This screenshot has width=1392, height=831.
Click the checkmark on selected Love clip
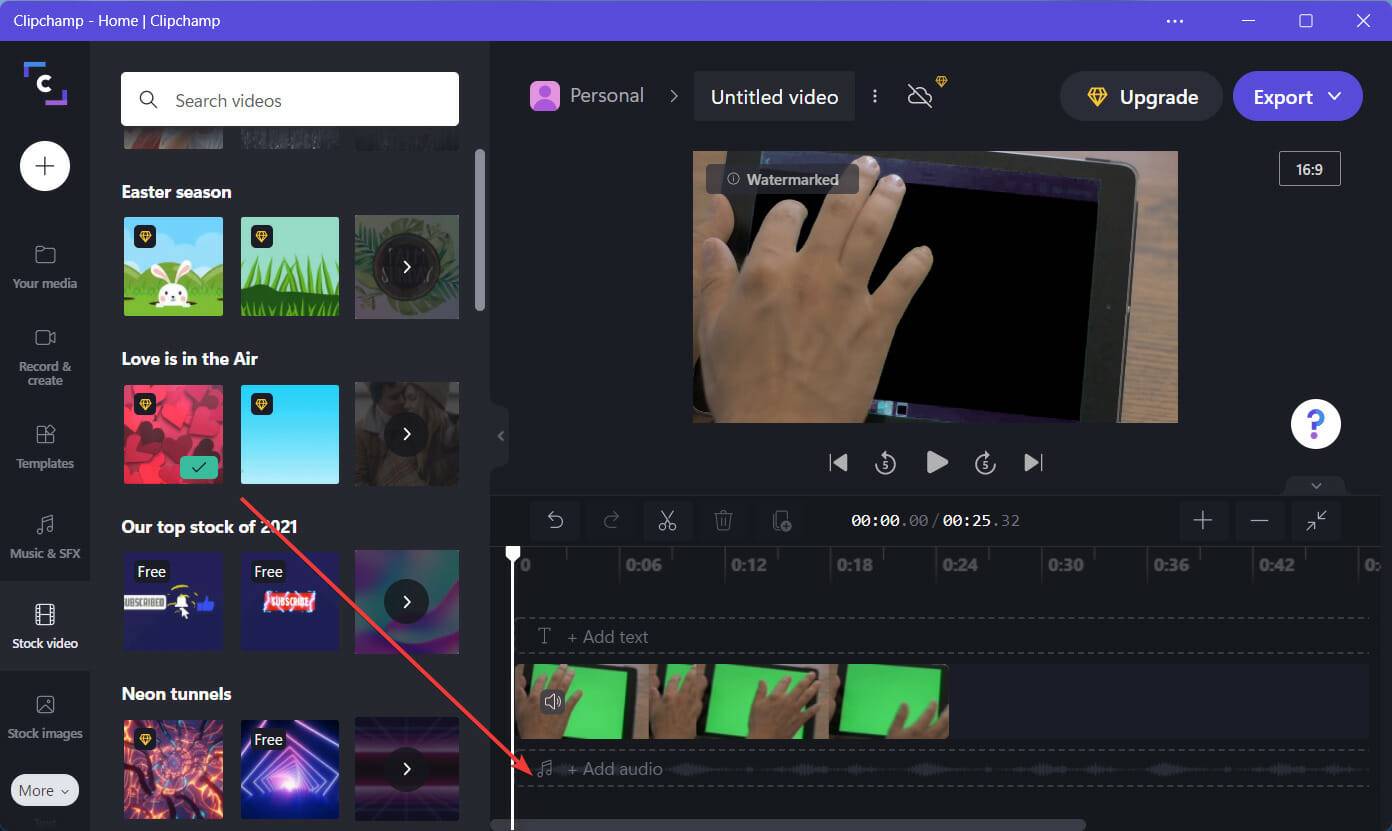(199, 467)
